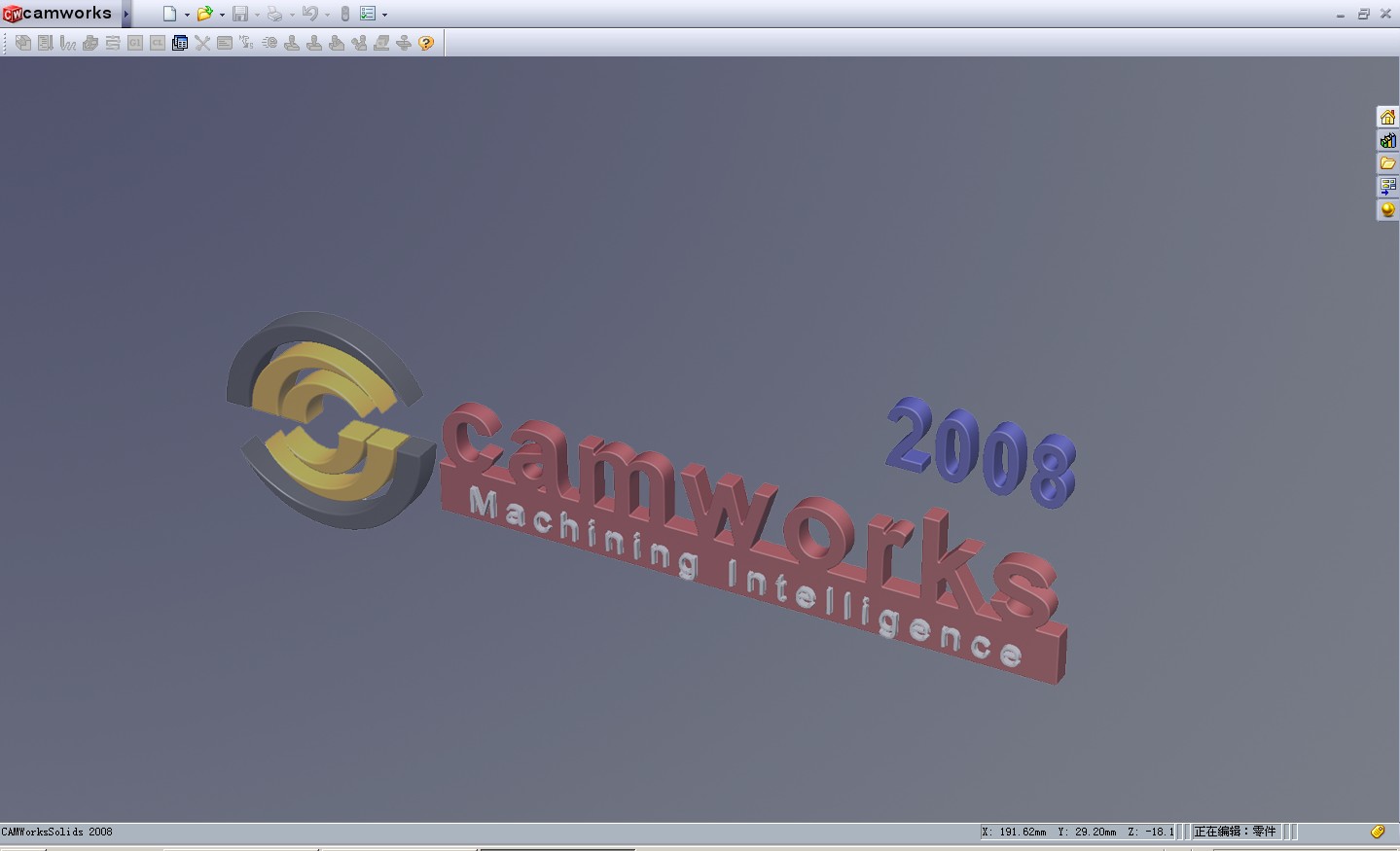Open the Appearances gold sphere tab
The height and width of the screenshot is (851, 1400).
(x=1388, y=209)
